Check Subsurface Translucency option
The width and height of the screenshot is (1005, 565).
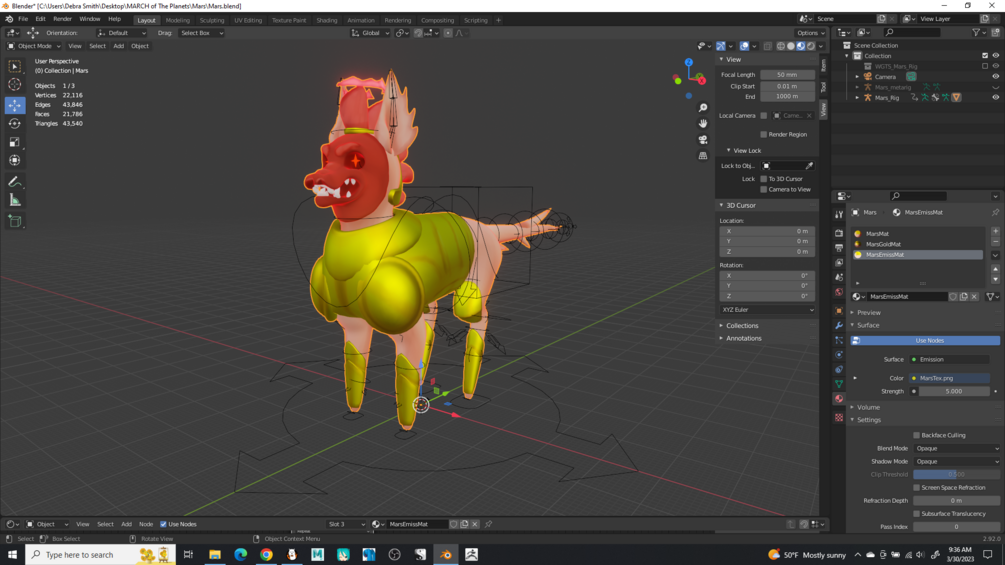pos(917,514)
